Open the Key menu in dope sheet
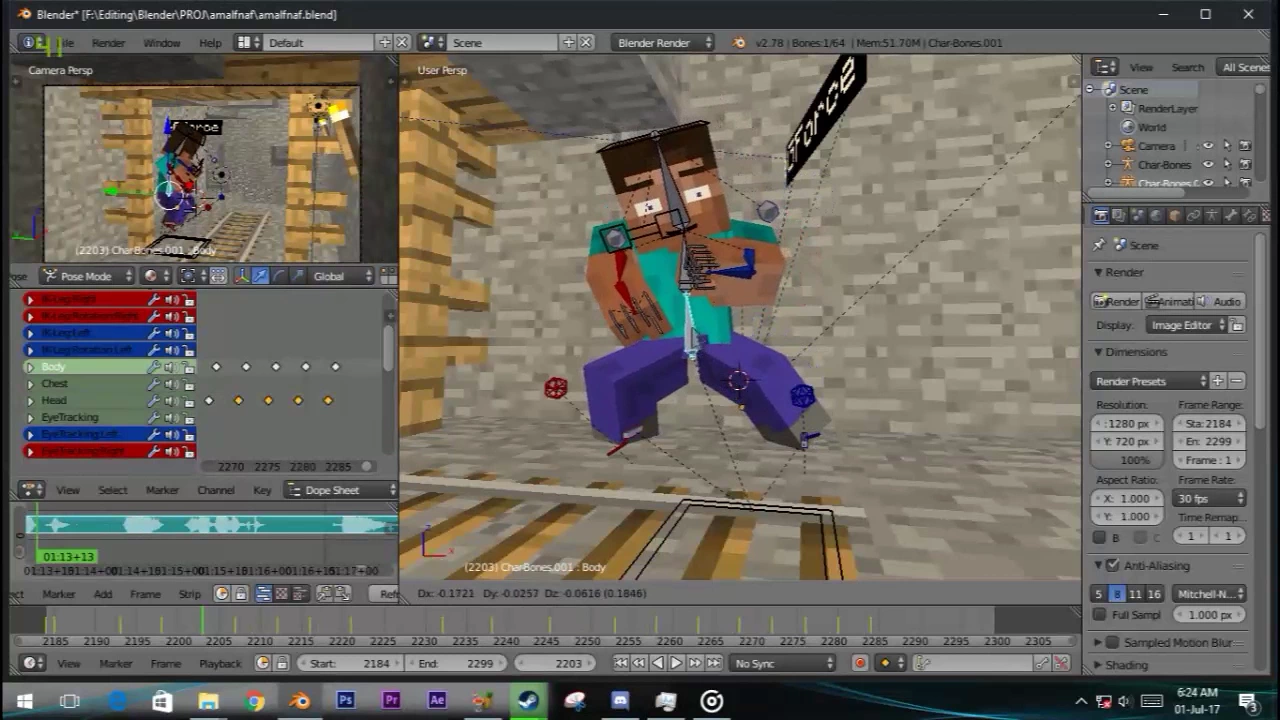This screenshot has width=1280, height=720. (x=262, y=490)
